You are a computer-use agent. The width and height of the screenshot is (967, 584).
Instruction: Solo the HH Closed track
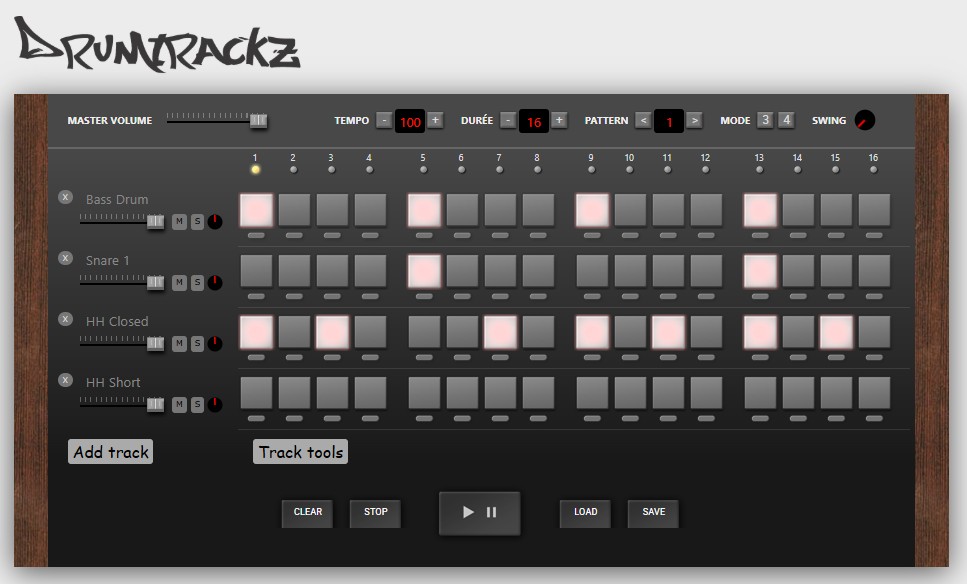[197, 343]
